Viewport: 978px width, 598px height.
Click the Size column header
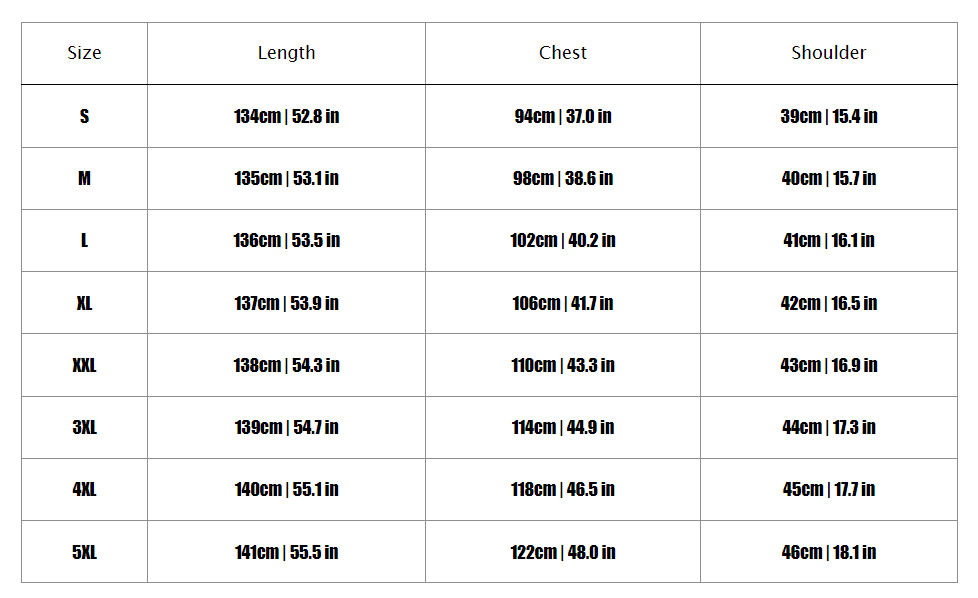pos(84,53)
